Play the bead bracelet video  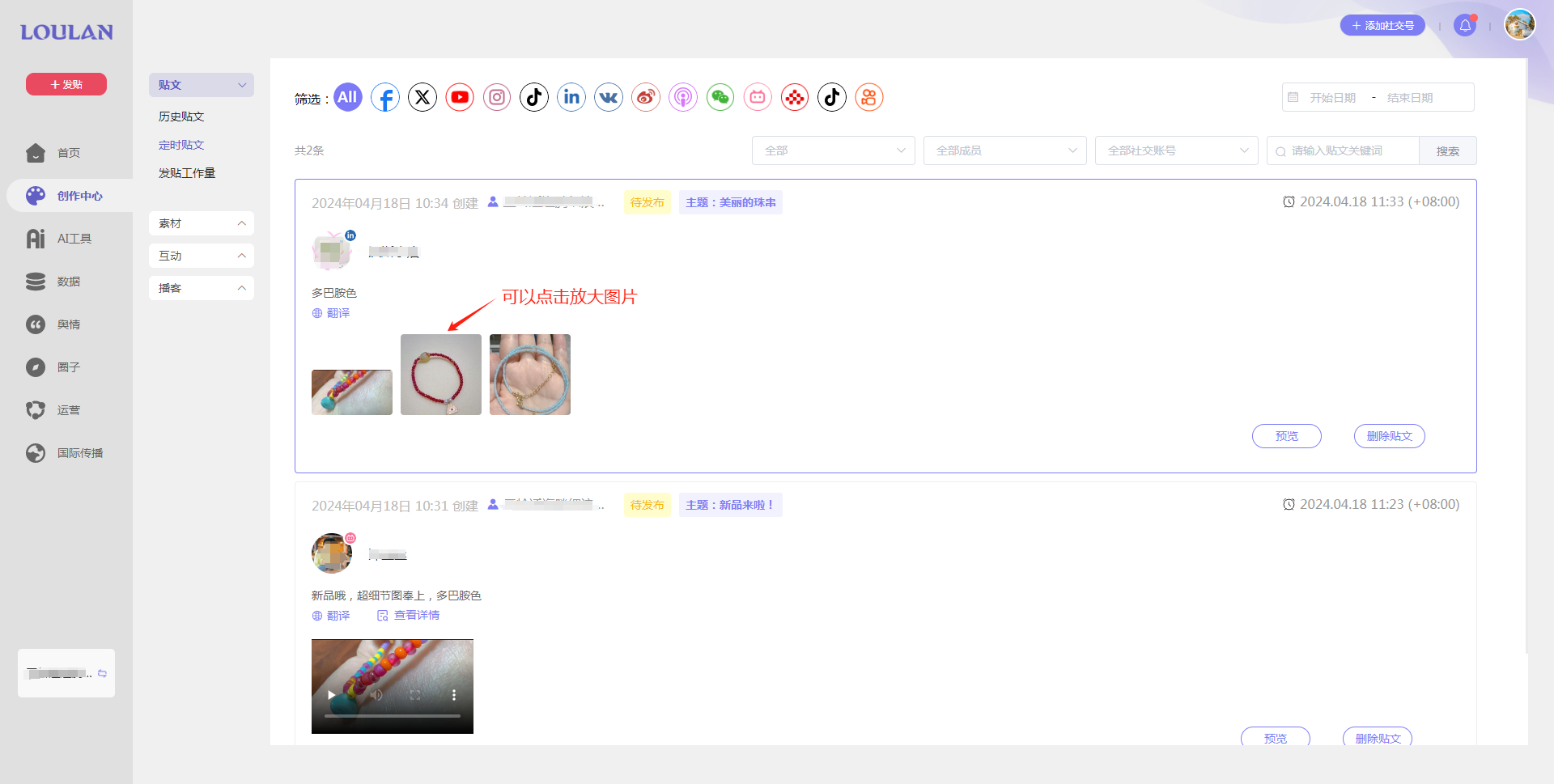(331, 695)
